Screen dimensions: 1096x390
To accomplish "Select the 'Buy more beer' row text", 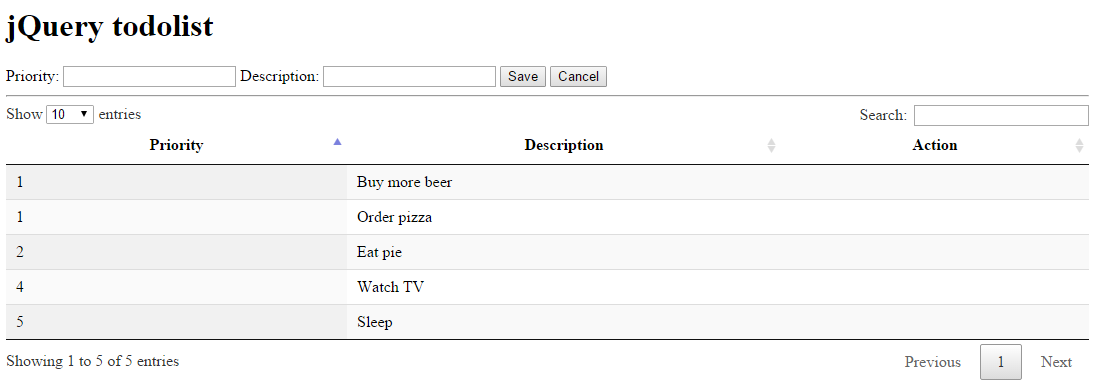I will point(404,182).
